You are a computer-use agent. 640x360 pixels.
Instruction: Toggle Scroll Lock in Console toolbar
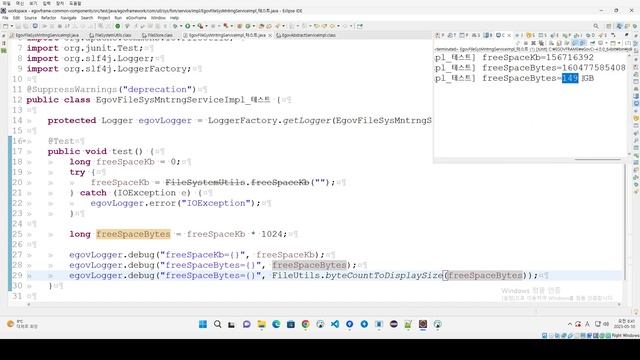point(558,43)
